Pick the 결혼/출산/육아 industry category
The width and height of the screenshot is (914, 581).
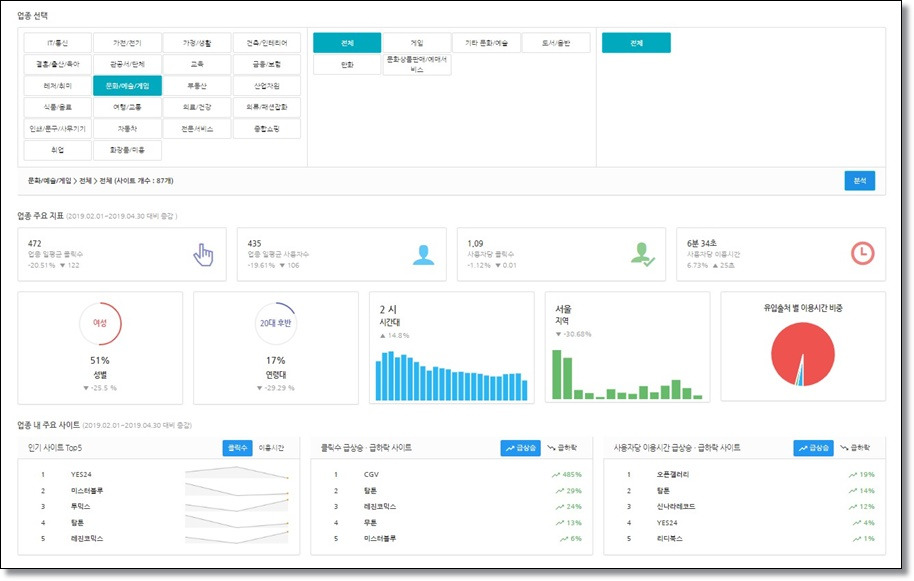click(58, 65)
